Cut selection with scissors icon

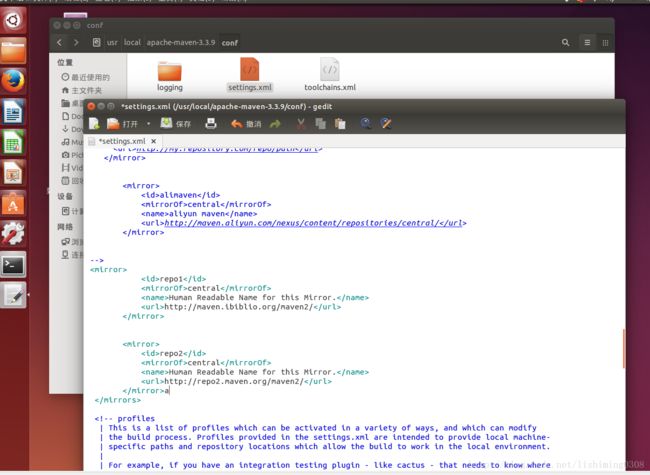pos(301,124)
